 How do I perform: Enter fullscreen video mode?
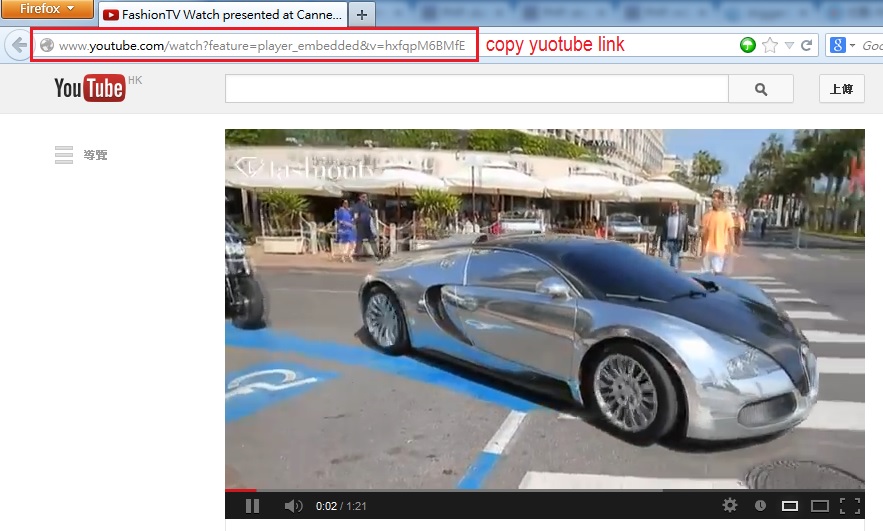(x=850, y=506)
